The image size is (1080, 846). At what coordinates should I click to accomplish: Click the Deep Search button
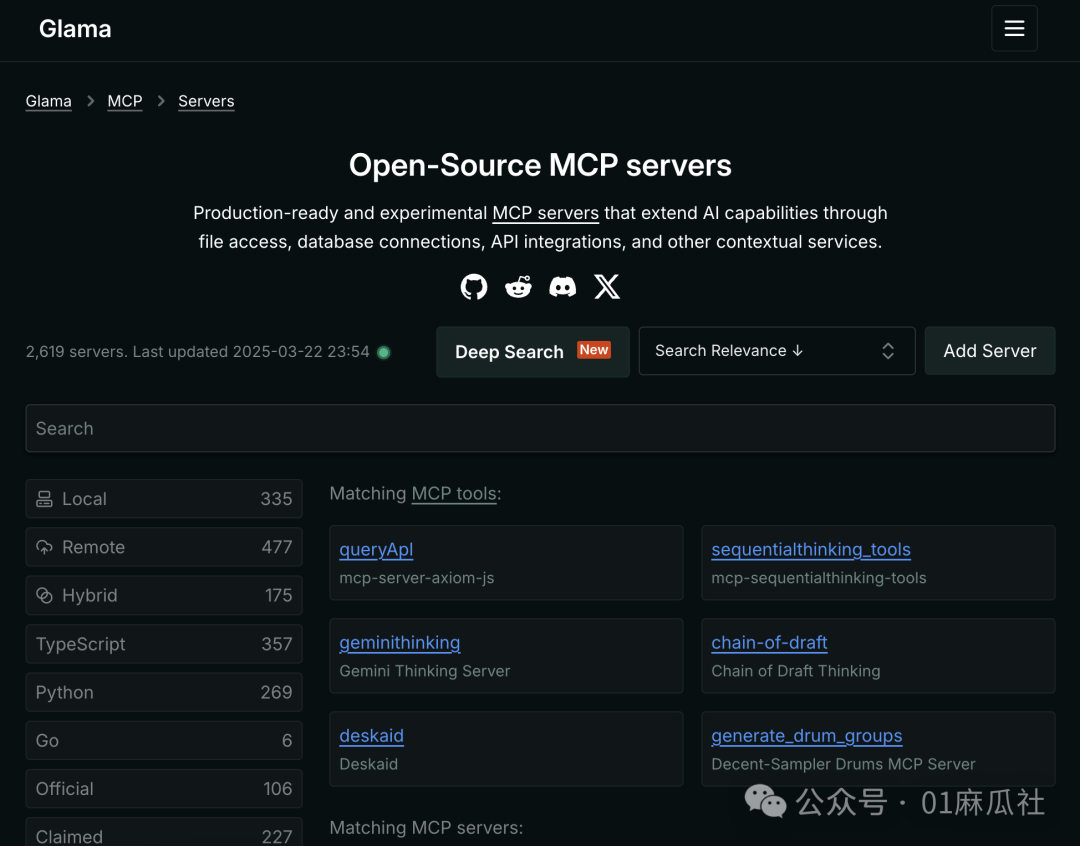[532, 351]
